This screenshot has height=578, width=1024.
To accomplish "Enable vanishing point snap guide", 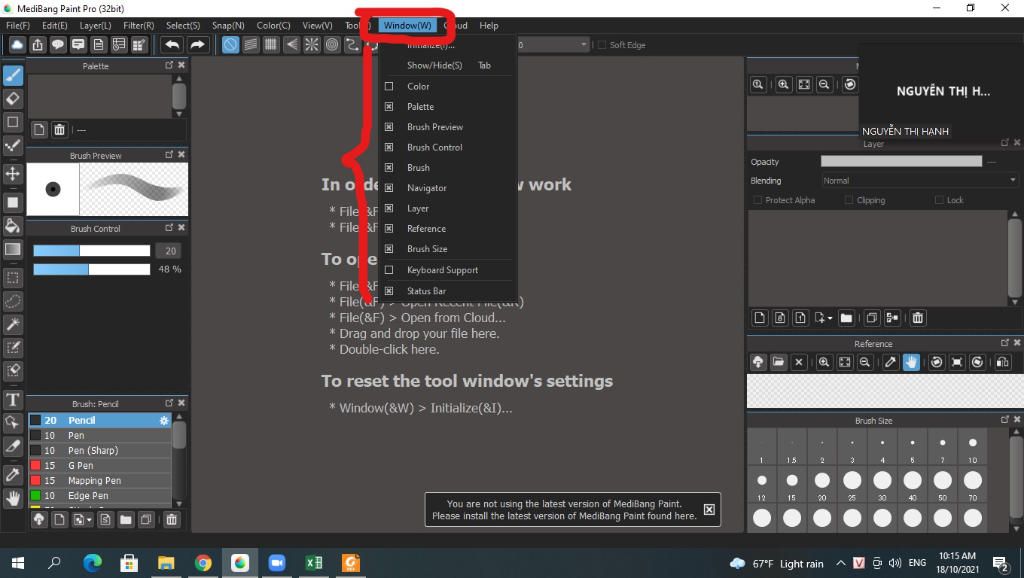I will [x=291, y=44].
